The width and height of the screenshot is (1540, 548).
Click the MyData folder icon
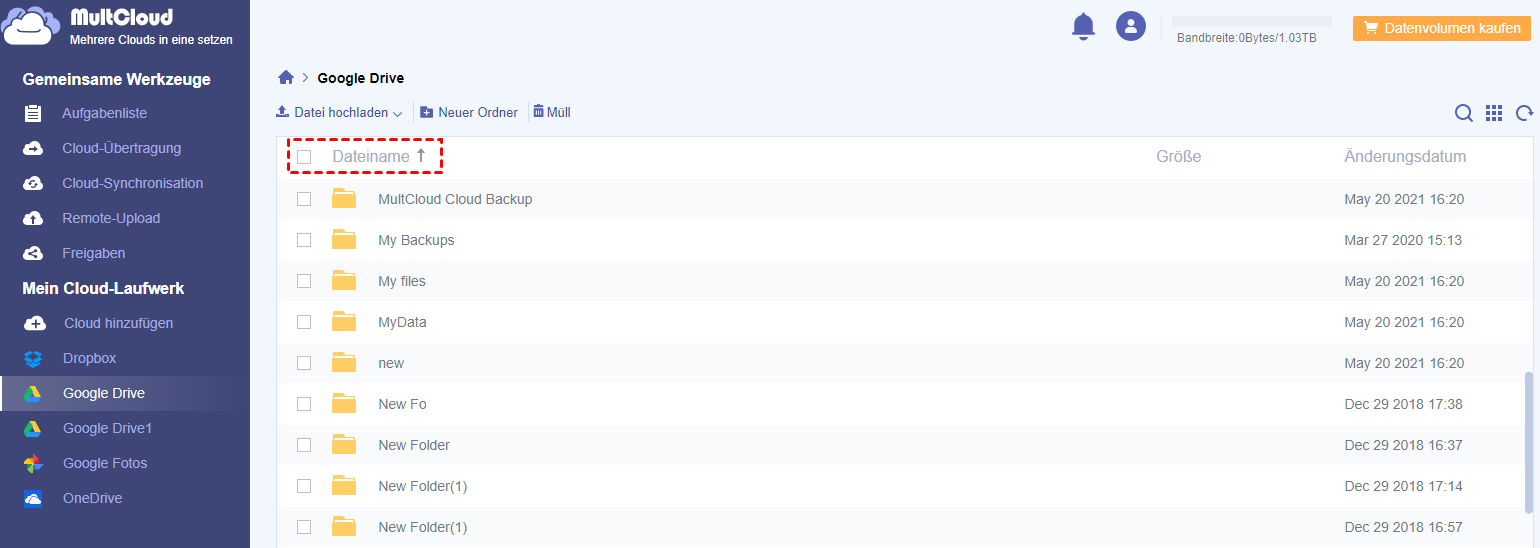(344, 321)
